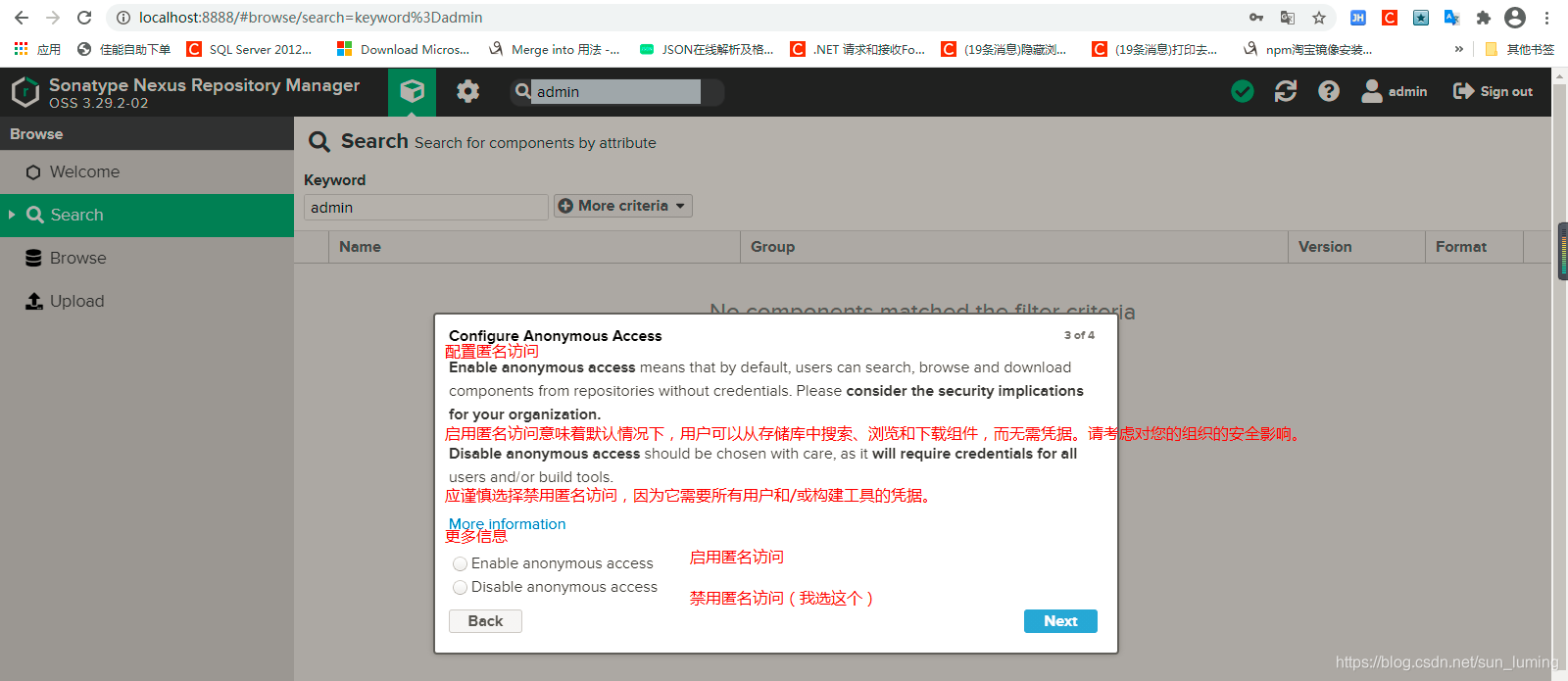Open the JSON online parser bookmark
Viewport: 1568px width, 681px height.
pyautogui.click(x=706, y=49)
